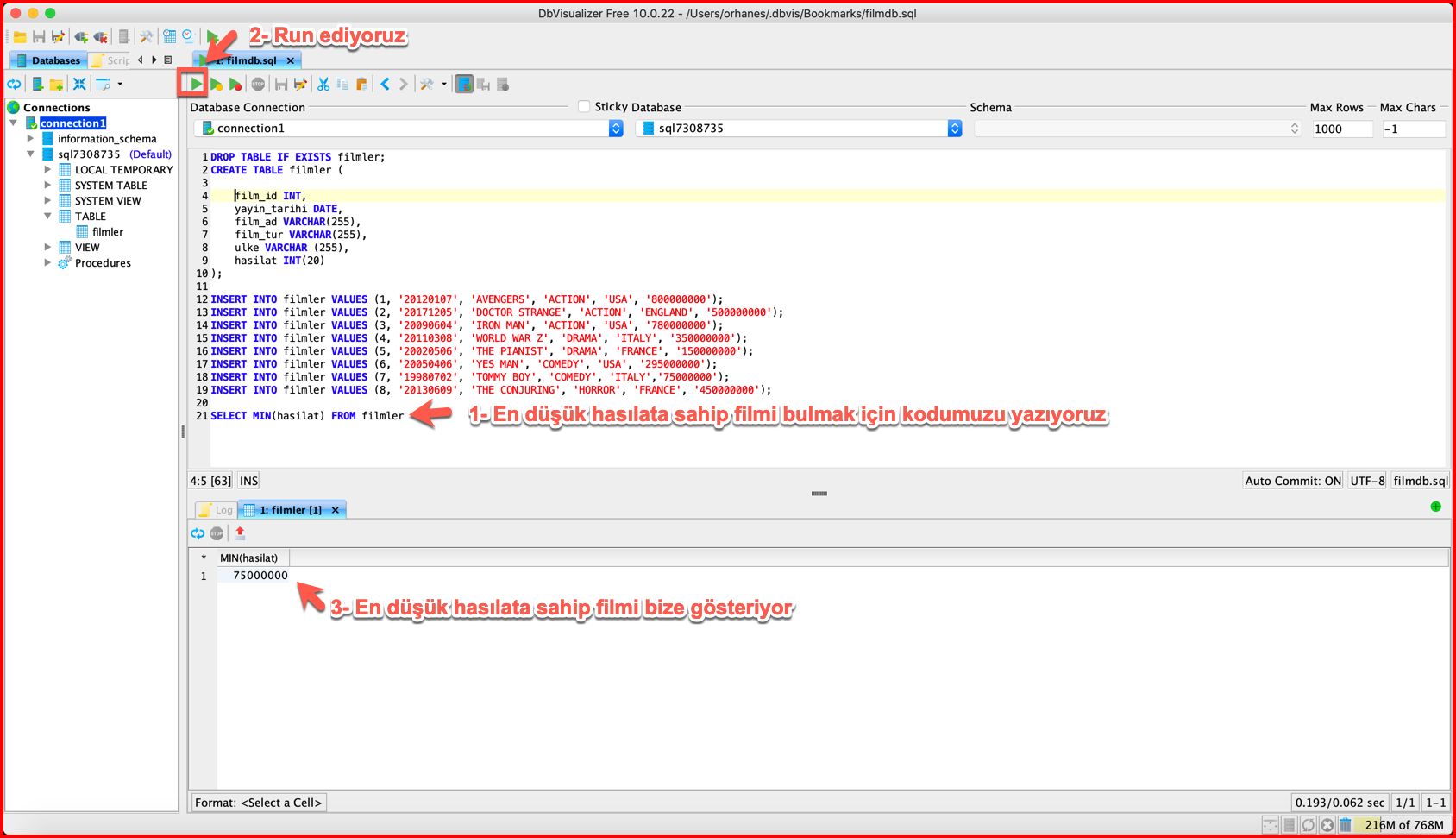The height and width of the screenshot is (838, 1456).
Task: Click the export result red arrow icon
Action: (241, 533)
